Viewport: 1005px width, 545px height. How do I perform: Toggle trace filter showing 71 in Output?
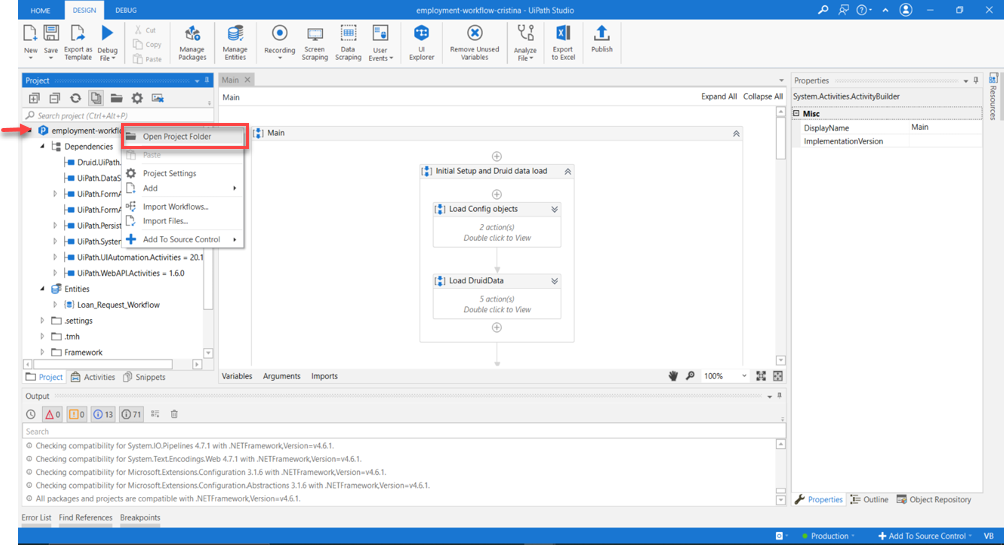[x=131, y=414]
